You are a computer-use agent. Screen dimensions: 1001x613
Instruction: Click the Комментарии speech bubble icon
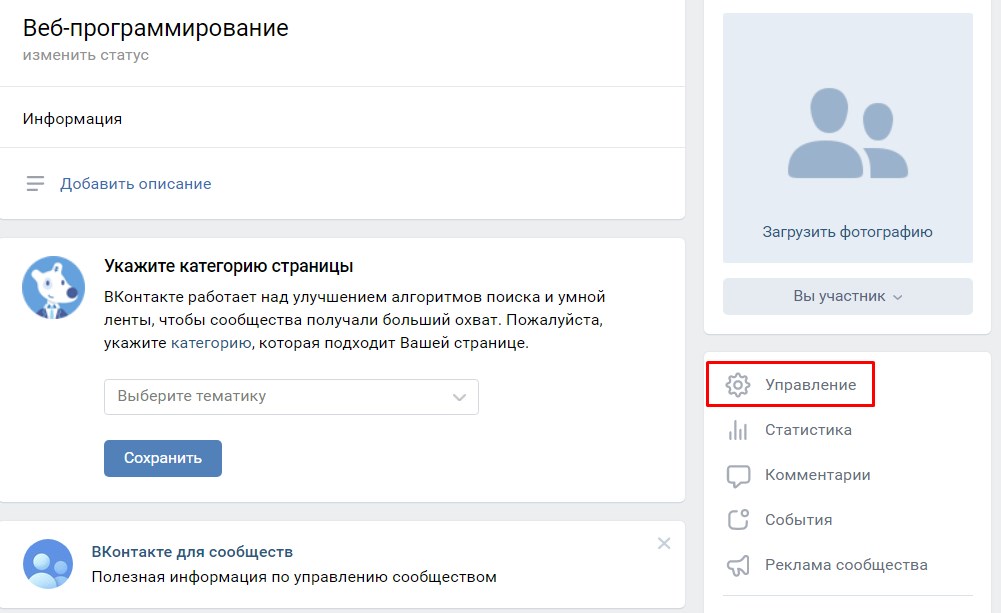tap(738, 476)
